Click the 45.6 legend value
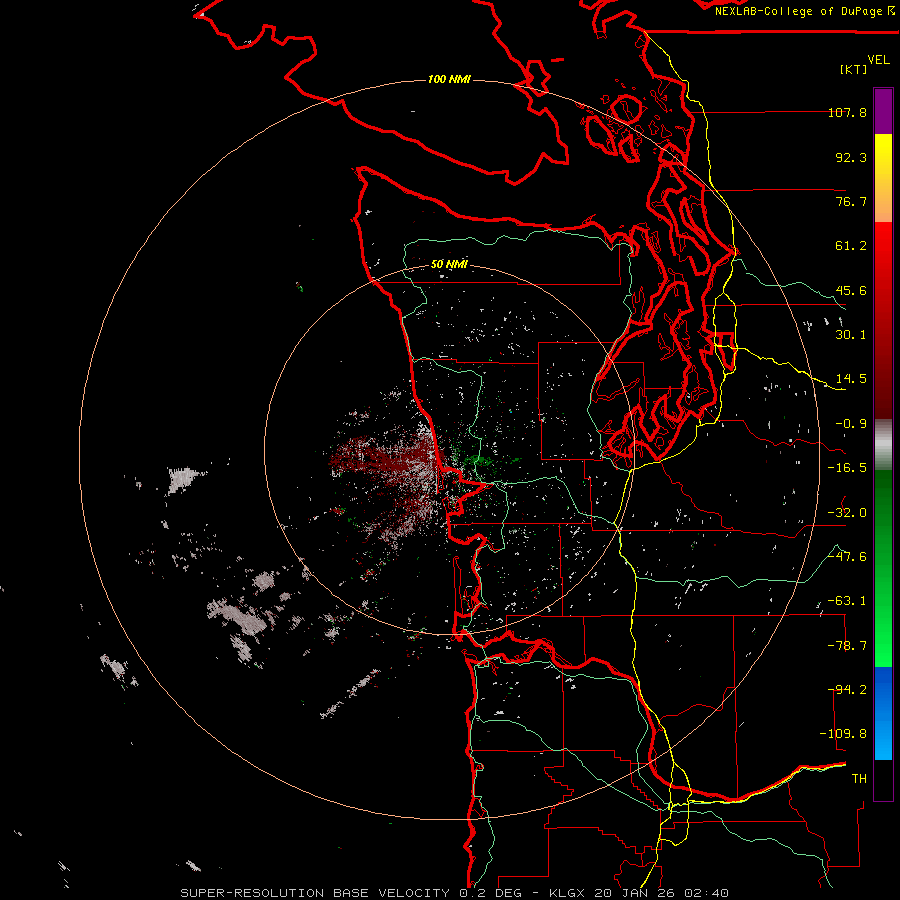 click(851, 290)
